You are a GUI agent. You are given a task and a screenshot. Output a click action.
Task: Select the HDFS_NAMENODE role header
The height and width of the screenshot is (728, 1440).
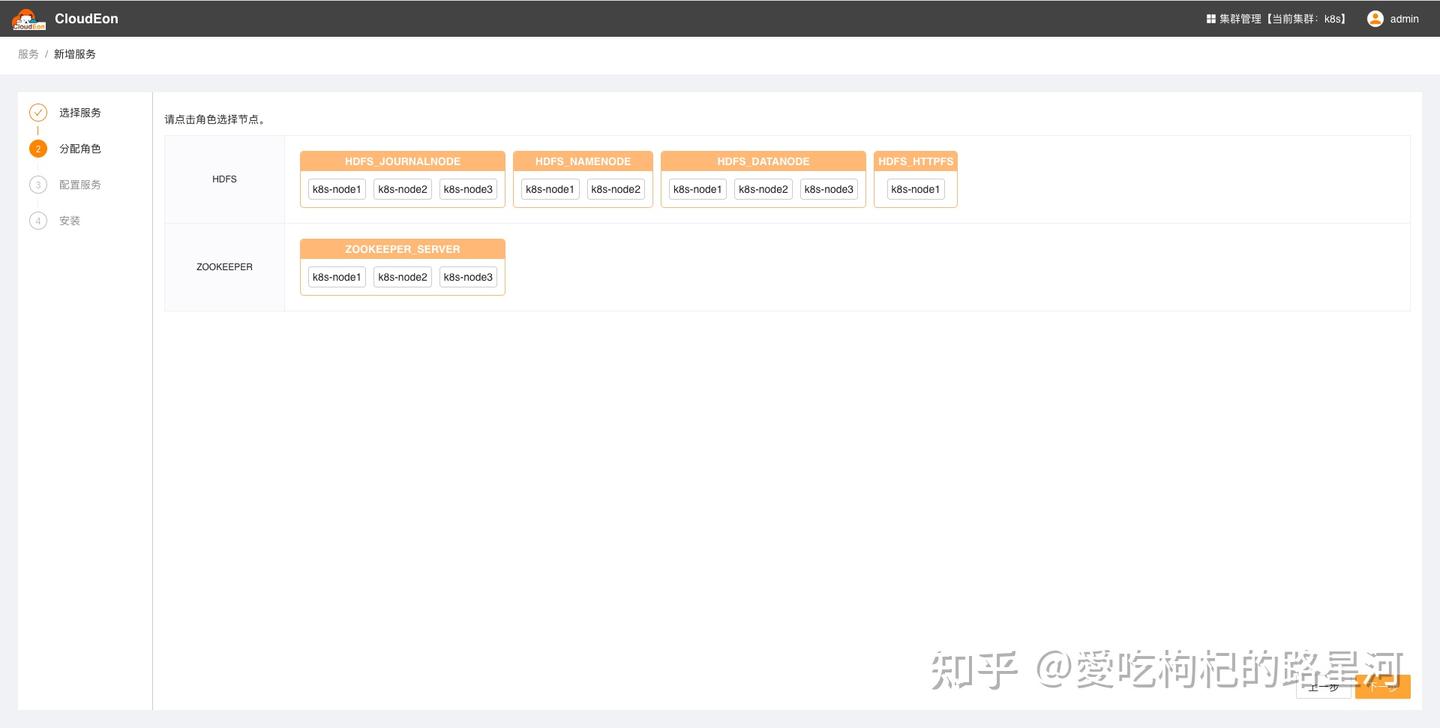pyautogui.click(x=583, y=161)
